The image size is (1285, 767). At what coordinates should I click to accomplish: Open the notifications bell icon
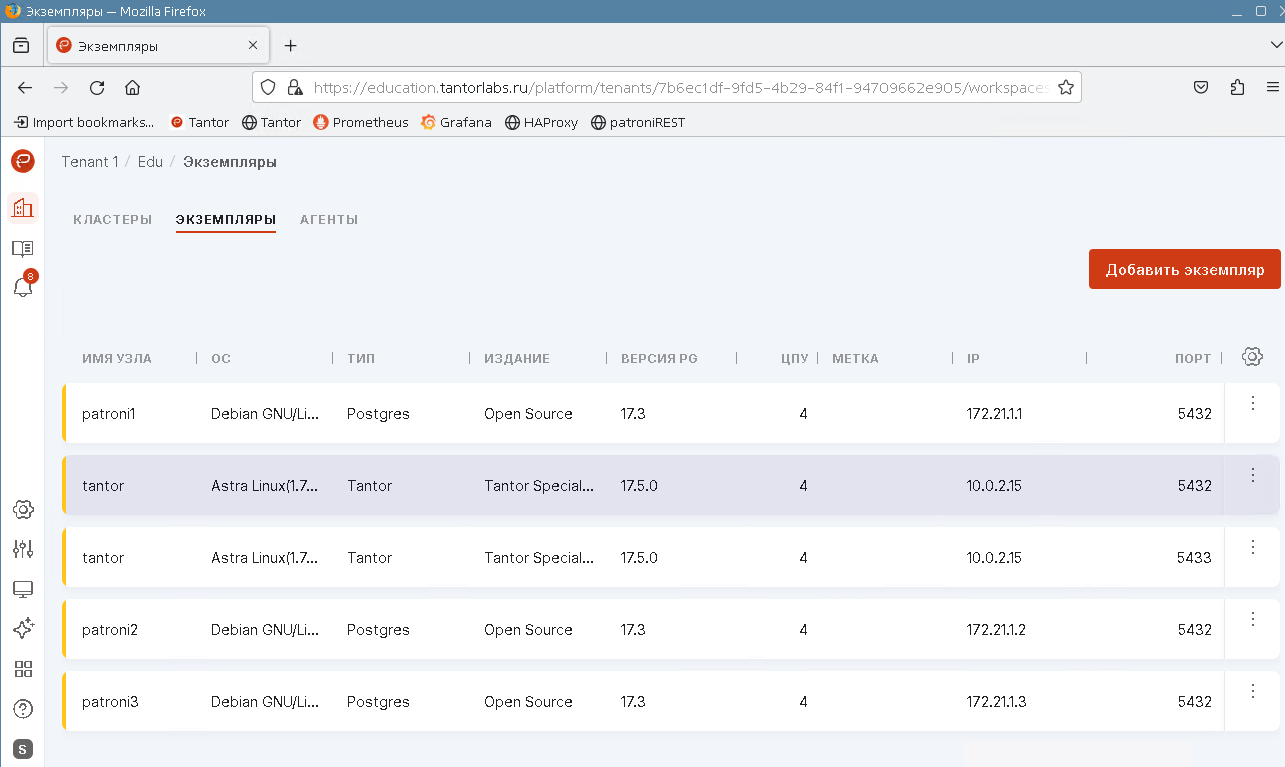coord(22,287)
